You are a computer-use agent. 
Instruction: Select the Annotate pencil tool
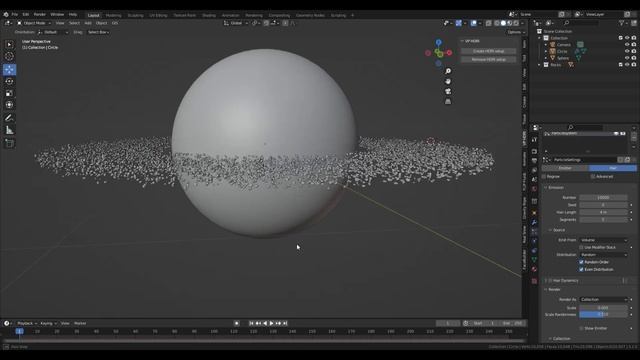9,118
